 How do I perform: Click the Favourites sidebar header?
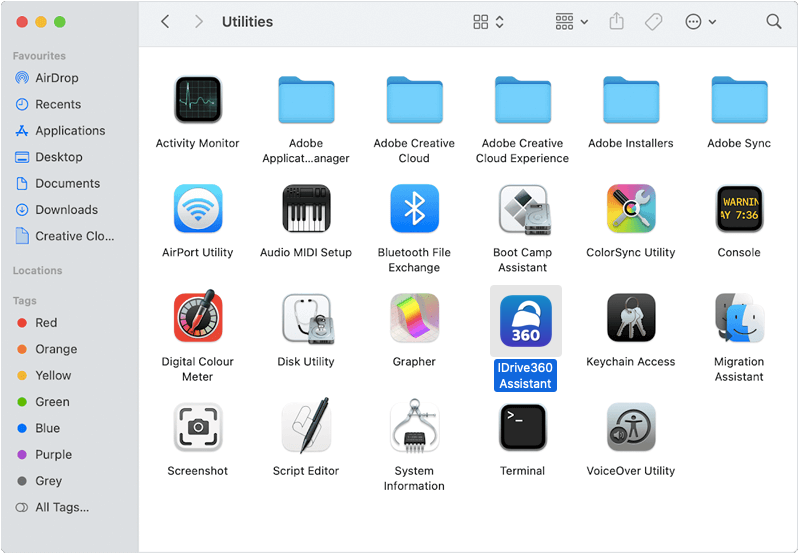[39, 56]
